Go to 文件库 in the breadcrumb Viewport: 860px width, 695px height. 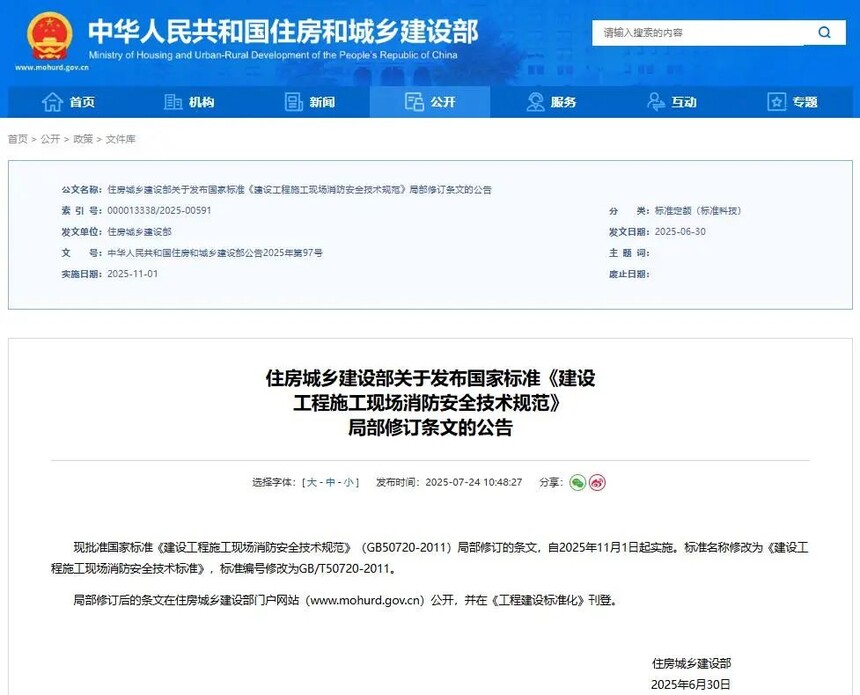tap(121, 139)
